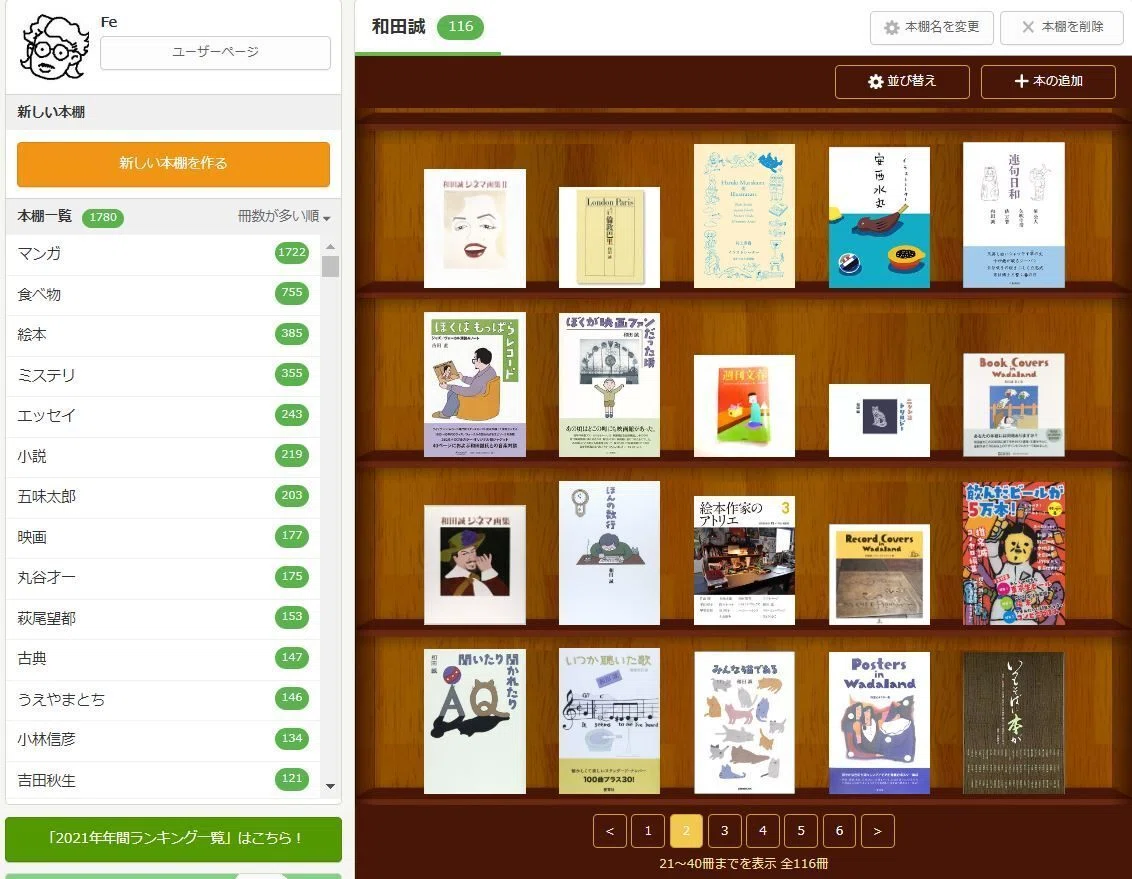Go to page 6
The height and width of the screenshot is (879, 1132).
click(x=840, y=831)
